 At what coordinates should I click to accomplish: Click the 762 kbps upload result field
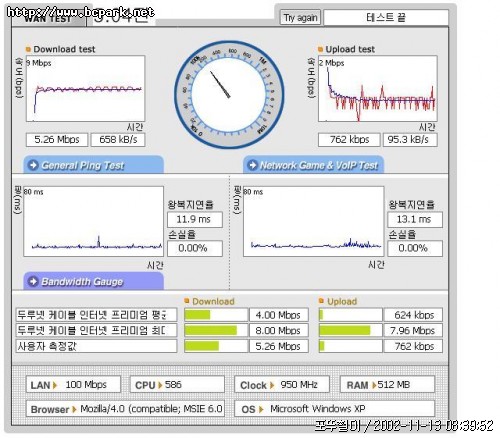[349, 140]
